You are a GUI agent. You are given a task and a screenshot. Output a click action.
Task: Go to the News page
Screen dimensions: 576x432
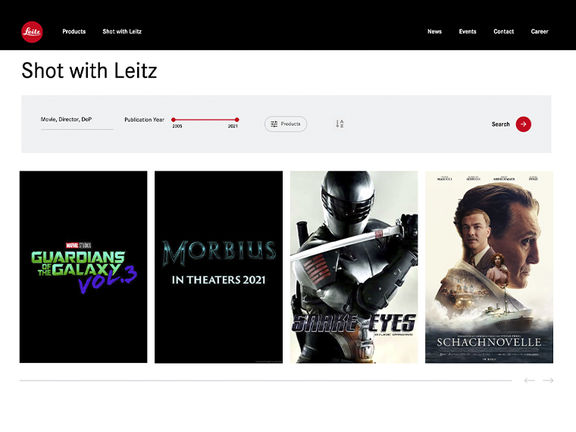[434, 32]
